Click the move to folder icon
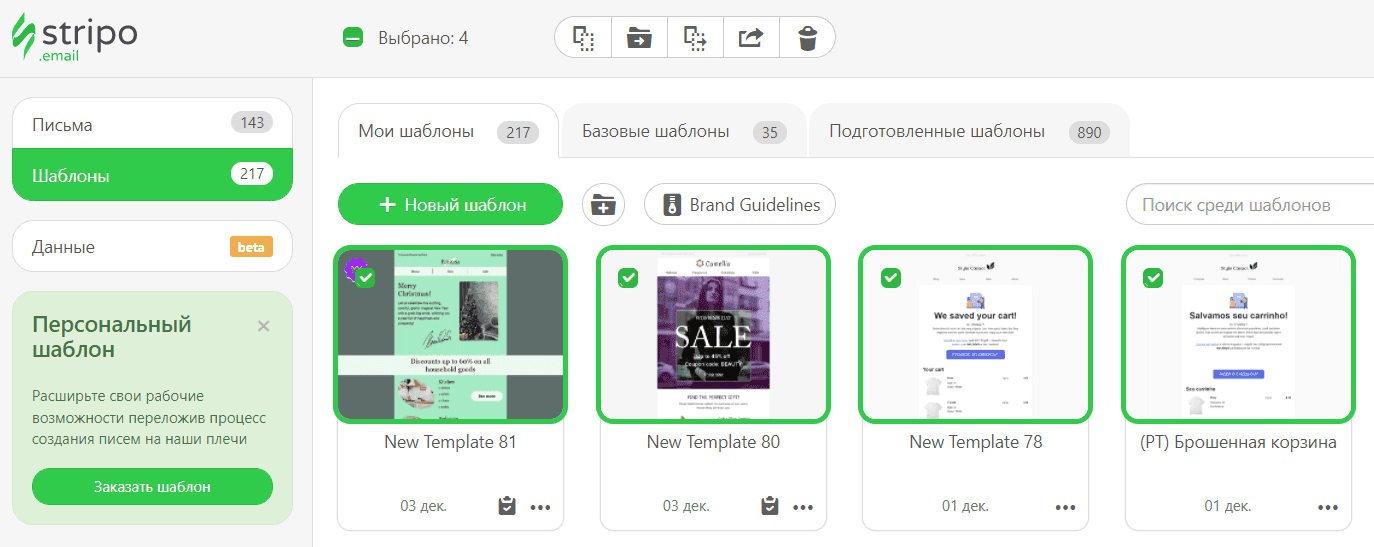This screenshot has height=547, width=1374. coord(639,38)
